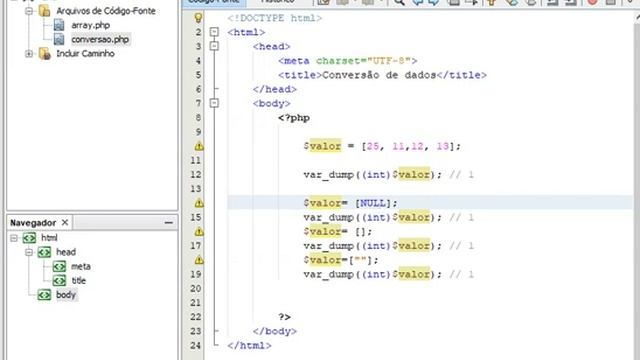640x360 pixels.
Task: Select the title label in Navegador
Action: pyautogui.click(x=78, y=280)
